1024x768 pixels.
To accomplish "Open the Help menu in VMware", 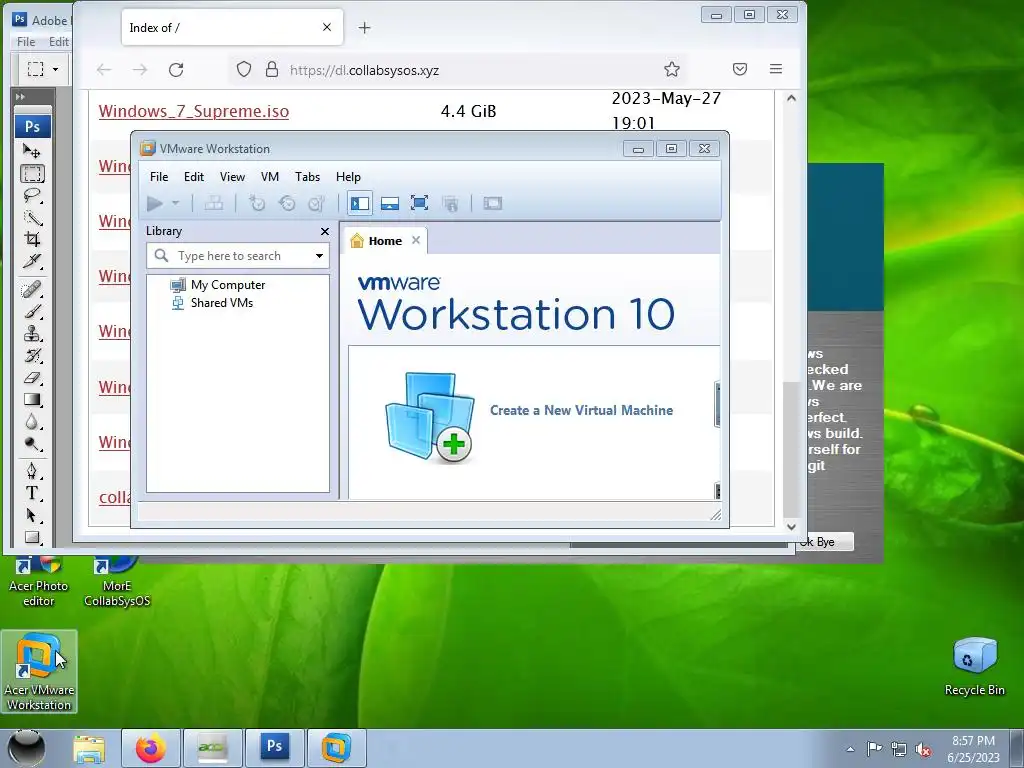I will point(348,177).
